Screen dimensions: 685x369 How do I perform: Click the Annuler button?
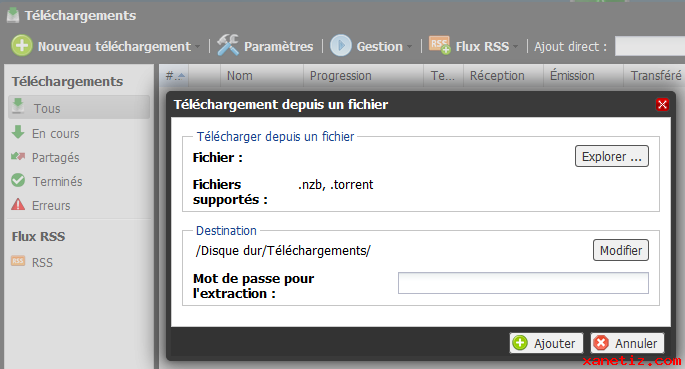627,343
